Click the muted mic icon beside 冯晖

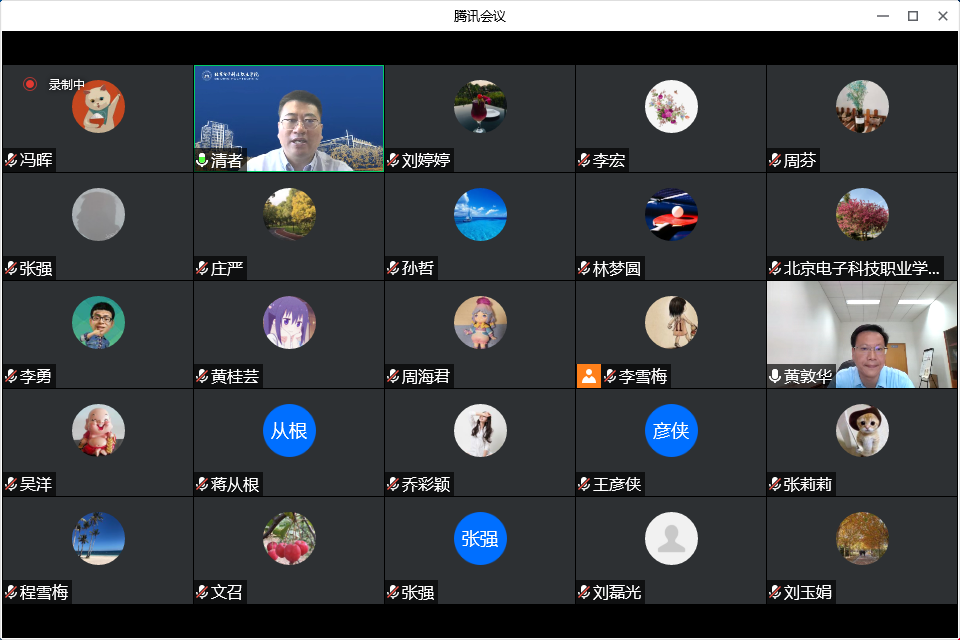pos(11,161)
